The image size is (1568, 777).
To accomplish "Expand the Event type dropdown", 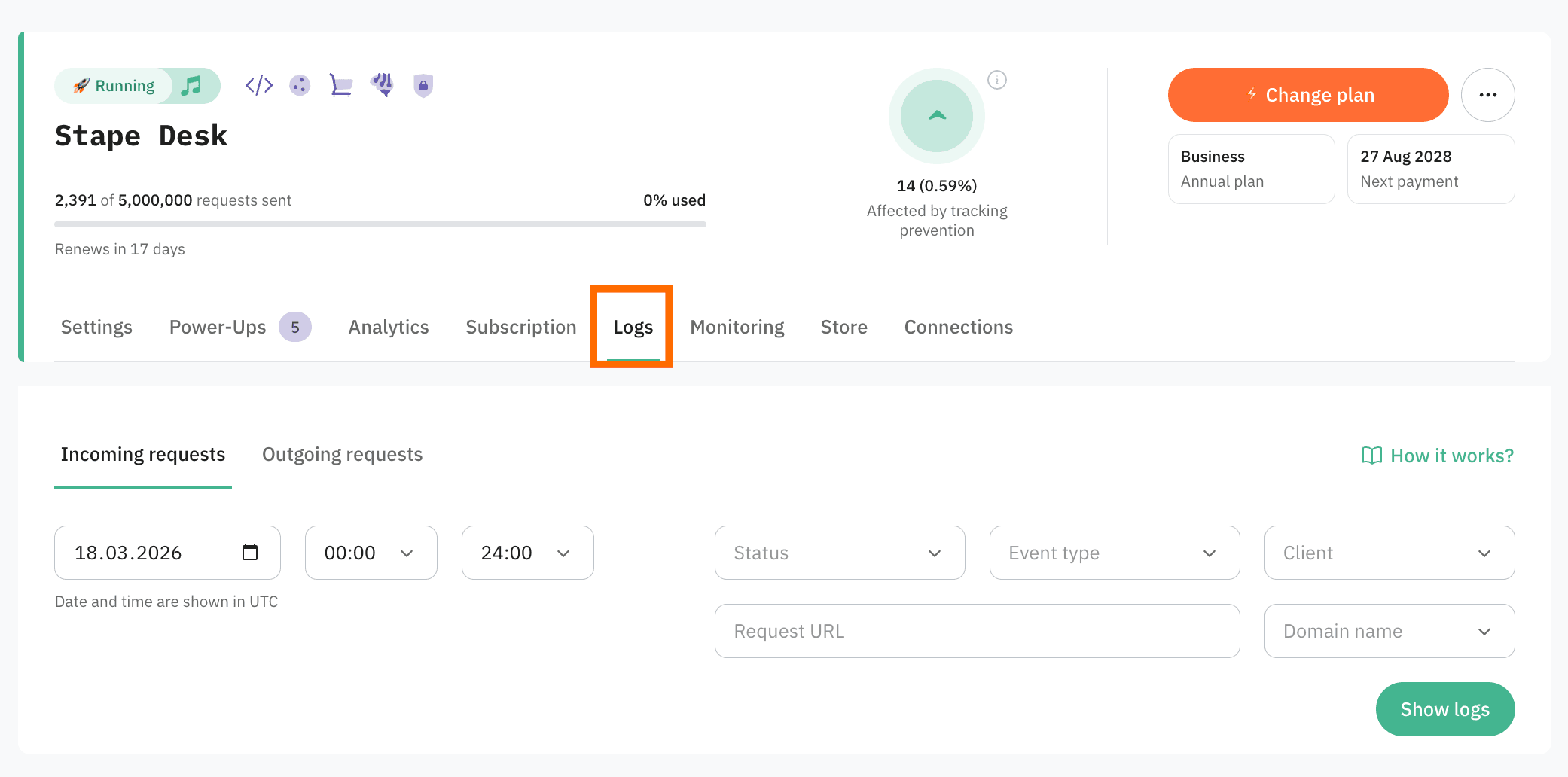I will [1114, 552].
